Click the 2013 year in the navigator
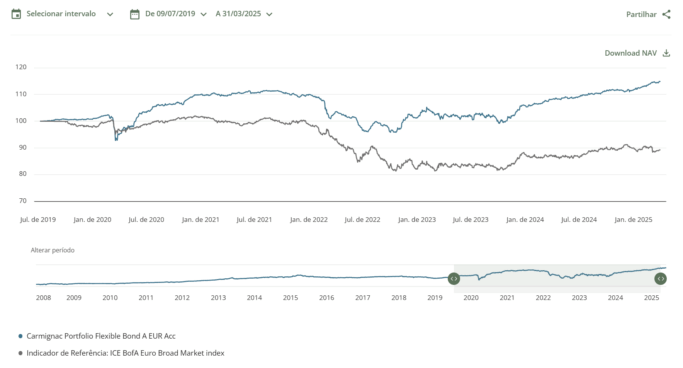683x368 pixels. [218, 298]
